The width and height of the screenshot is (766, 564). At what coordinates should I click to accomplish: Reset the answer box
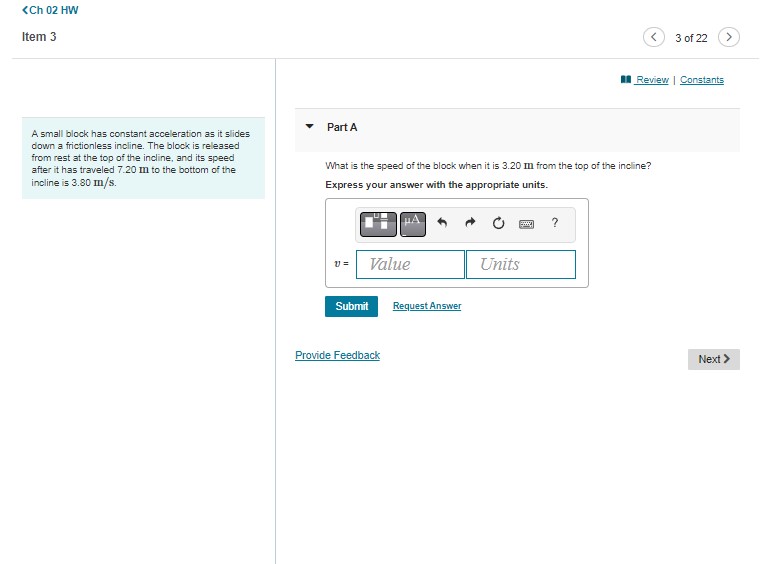tap(498, 223)
